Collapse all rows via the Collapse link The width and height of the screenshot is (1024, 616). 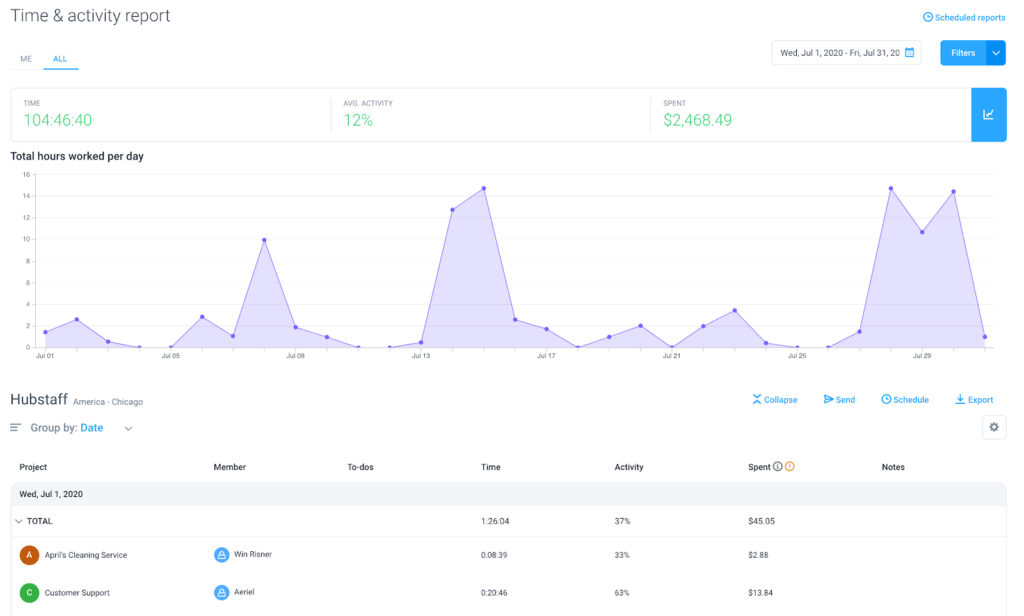click(775, 399)
